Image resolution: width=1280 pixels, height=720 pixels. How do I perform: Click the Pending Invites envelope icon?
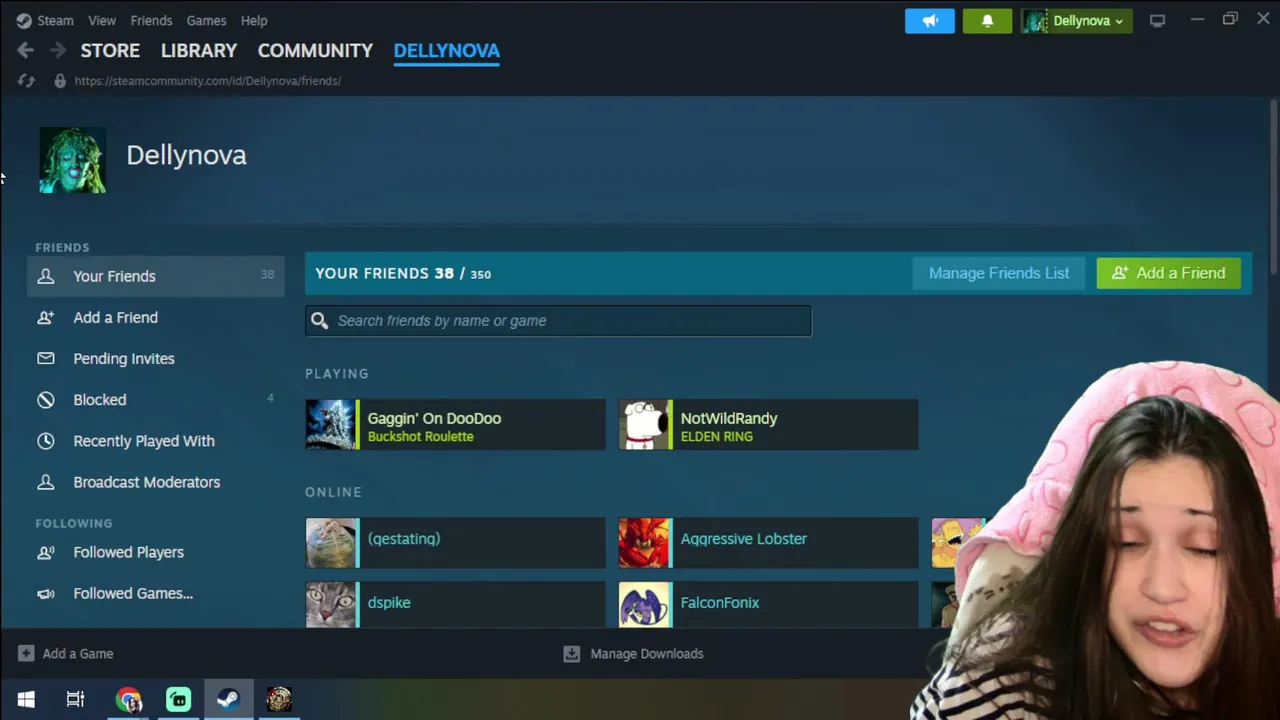click(46, 358)
